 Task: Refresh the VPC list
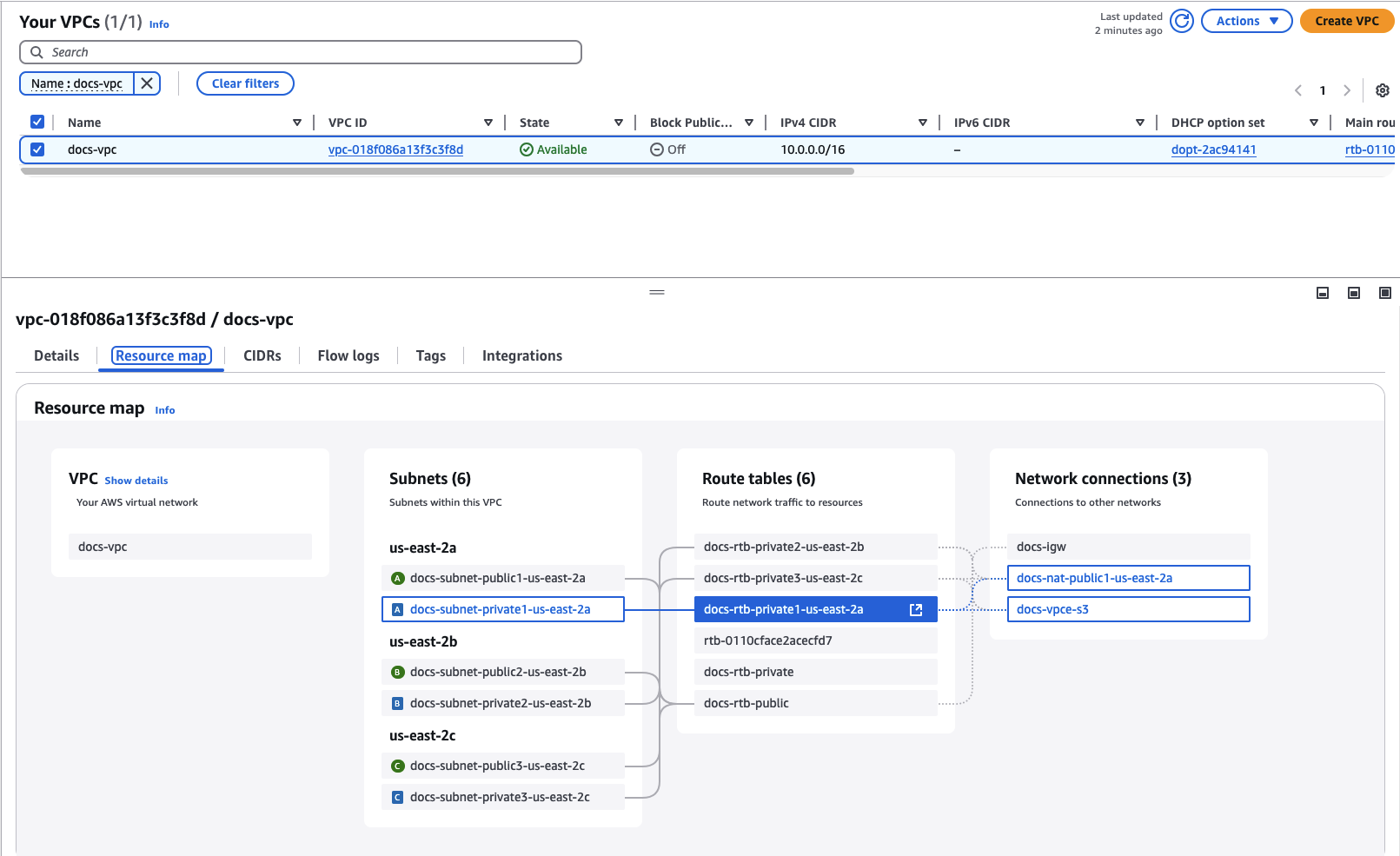point(1181,21)
